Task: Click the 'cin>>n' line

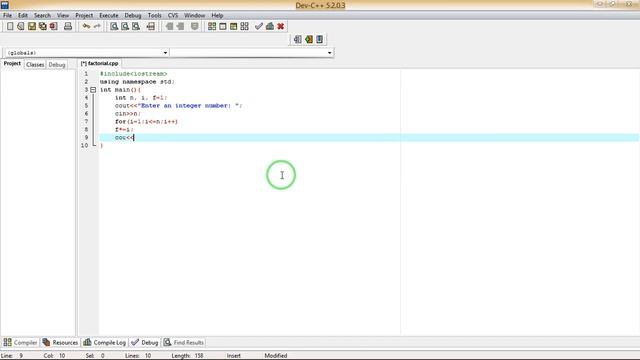Action: click(128, 114)
